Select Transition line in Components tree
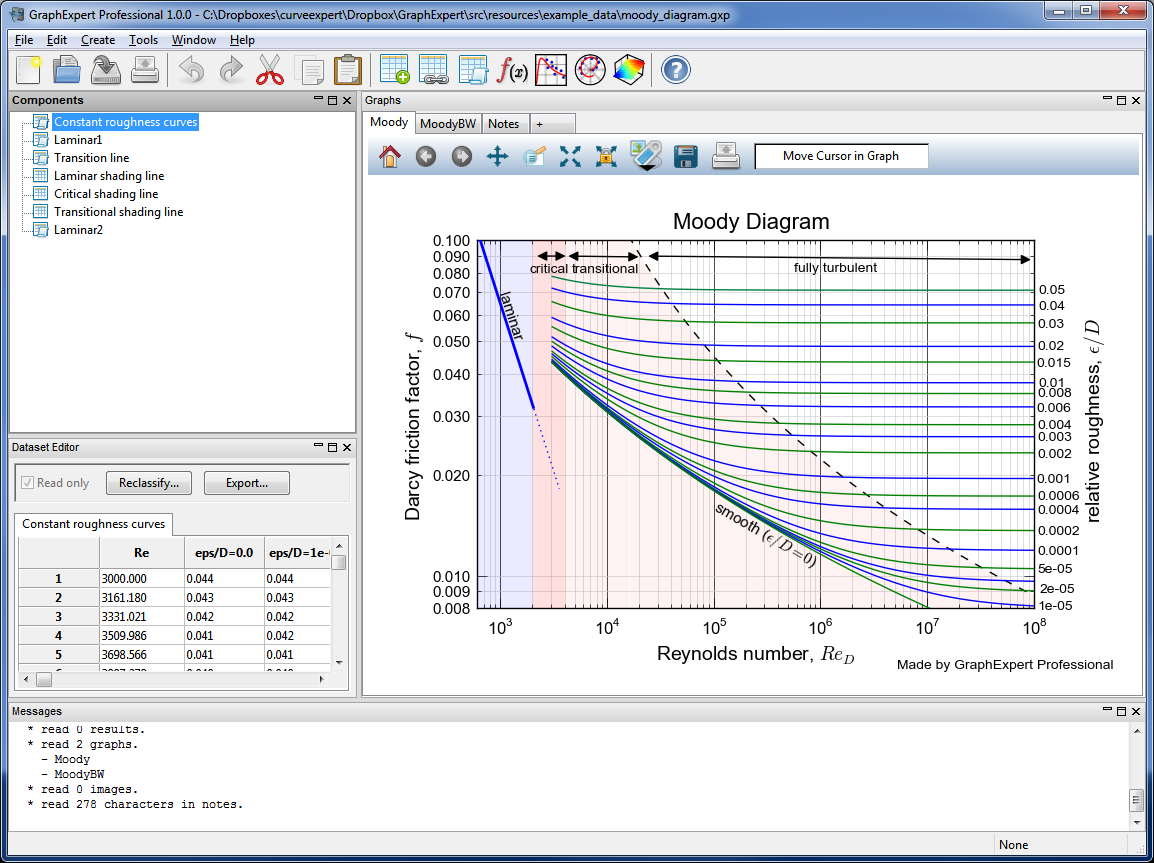 click(x=91, y=158)
